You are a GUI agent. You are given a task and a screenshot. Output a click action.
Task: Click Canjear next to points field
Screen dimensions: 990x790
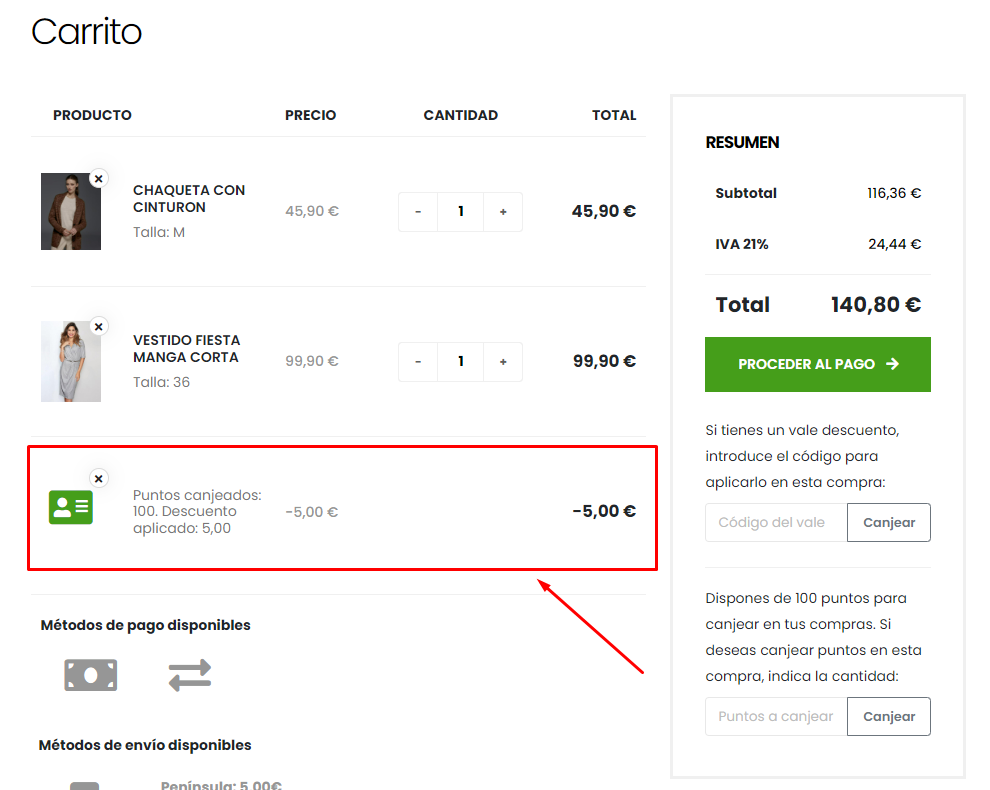888,716
